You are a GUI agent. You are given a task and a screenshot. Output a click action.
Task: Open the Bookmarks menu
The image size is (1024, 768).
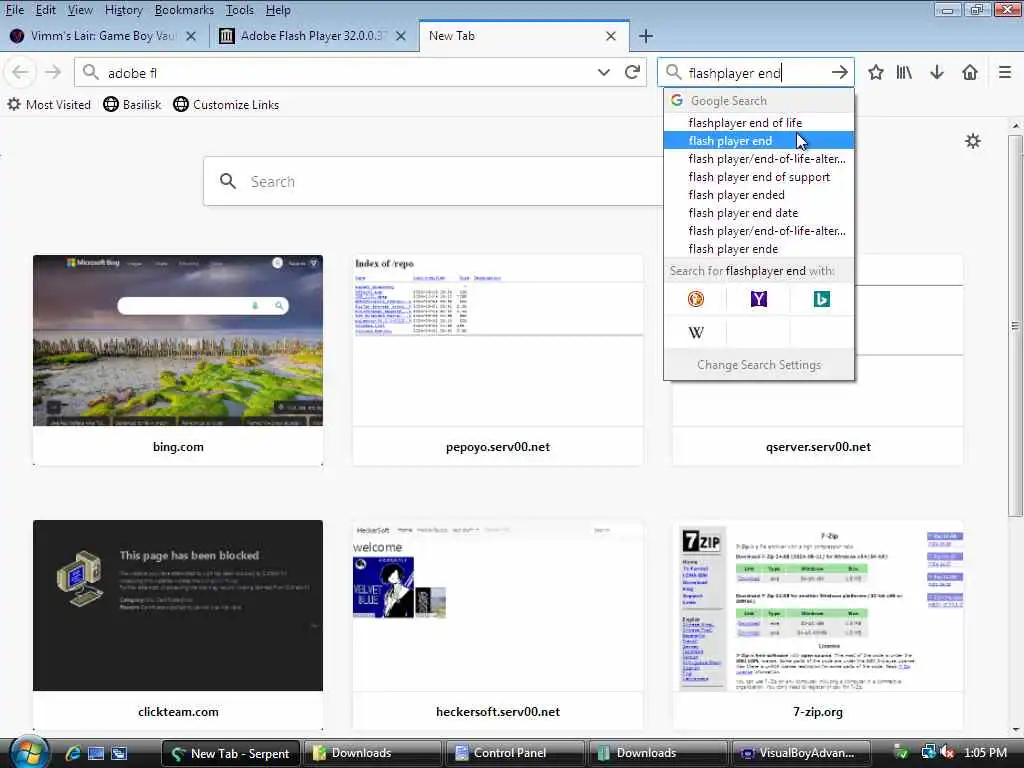(x=184, y=10)
